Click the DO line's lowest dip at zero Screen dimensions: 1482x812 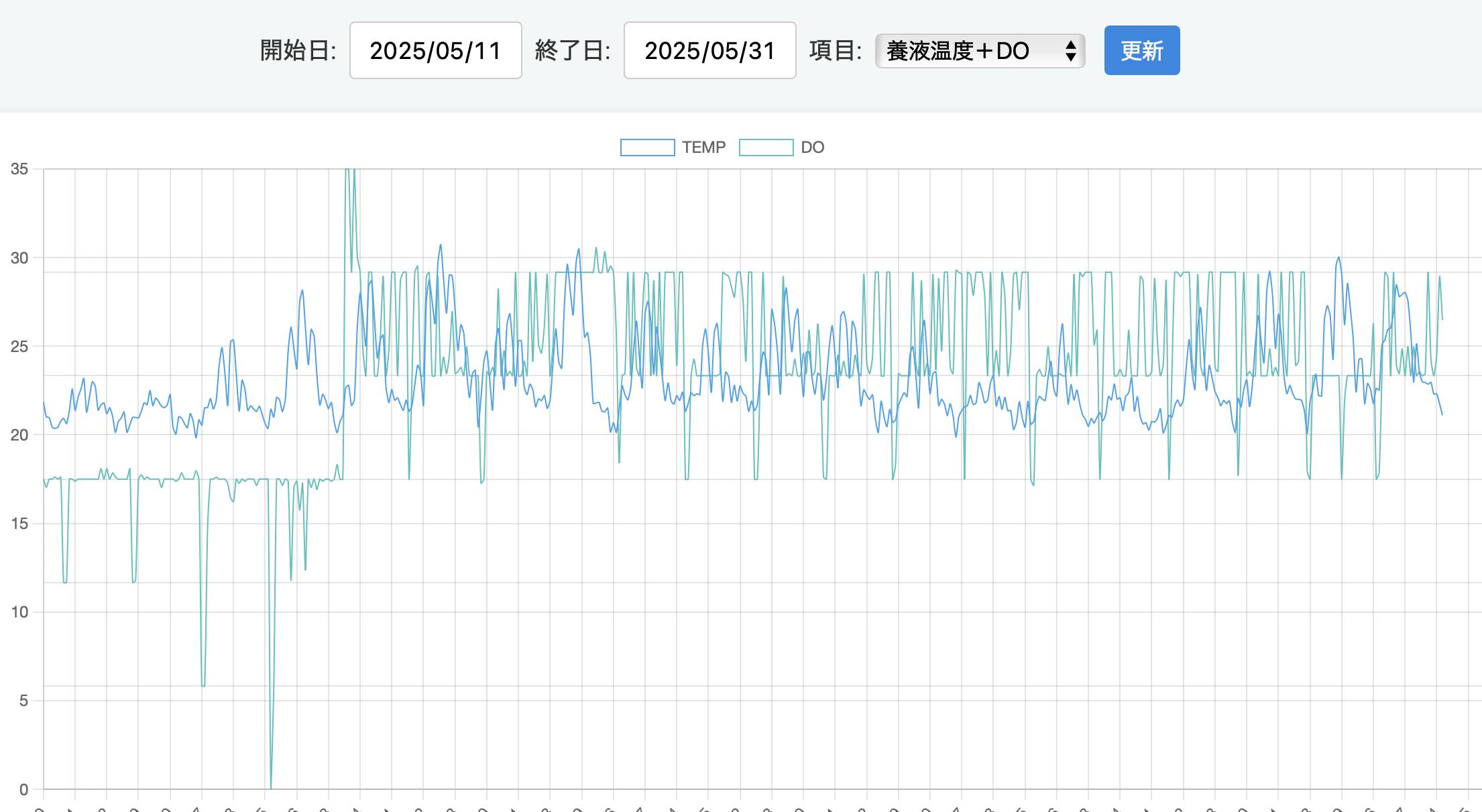click(x=271, y=787)
